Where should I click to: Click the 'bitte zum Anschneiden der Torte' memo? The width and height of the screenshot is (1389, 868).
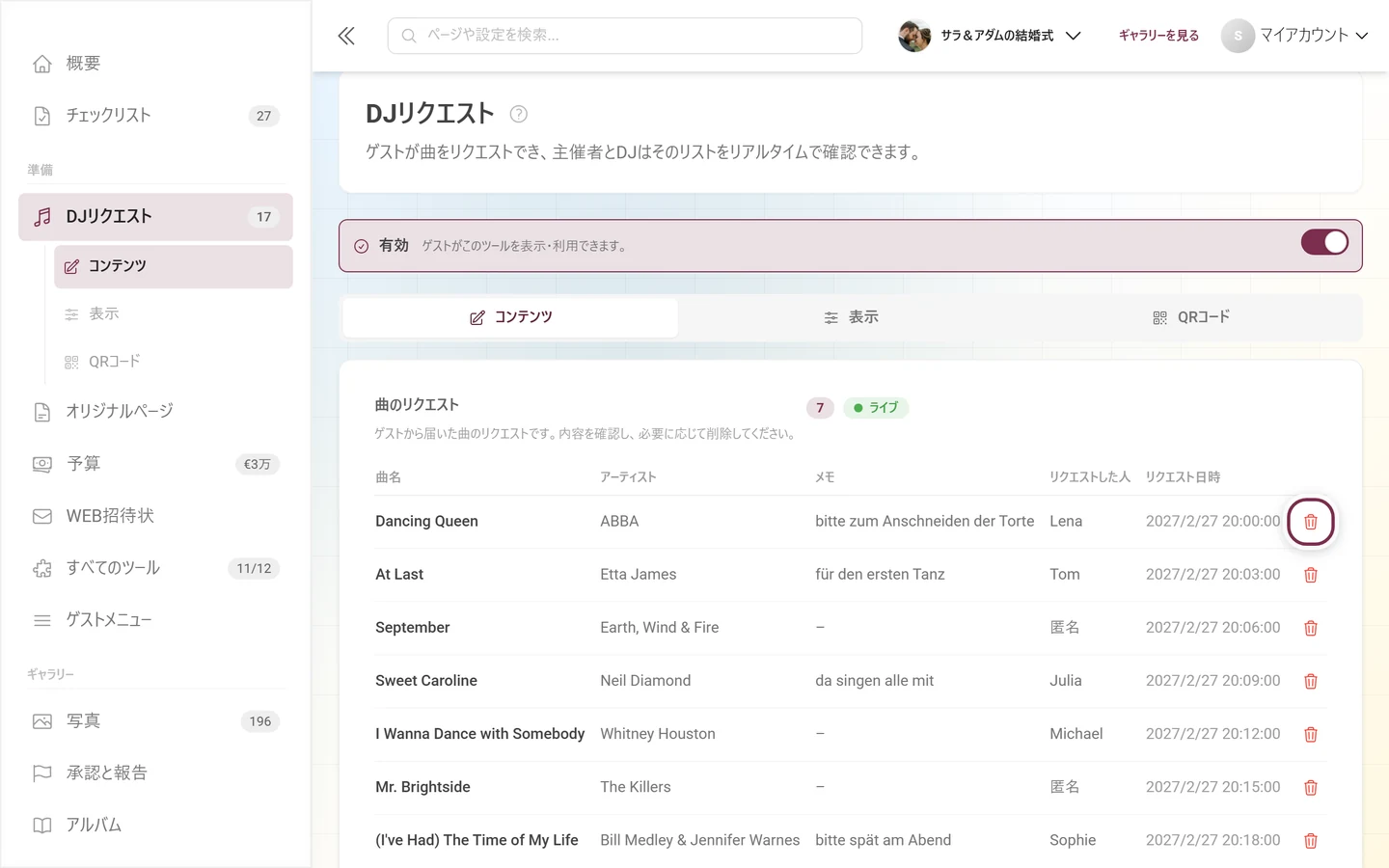click(x=924, y=522)
